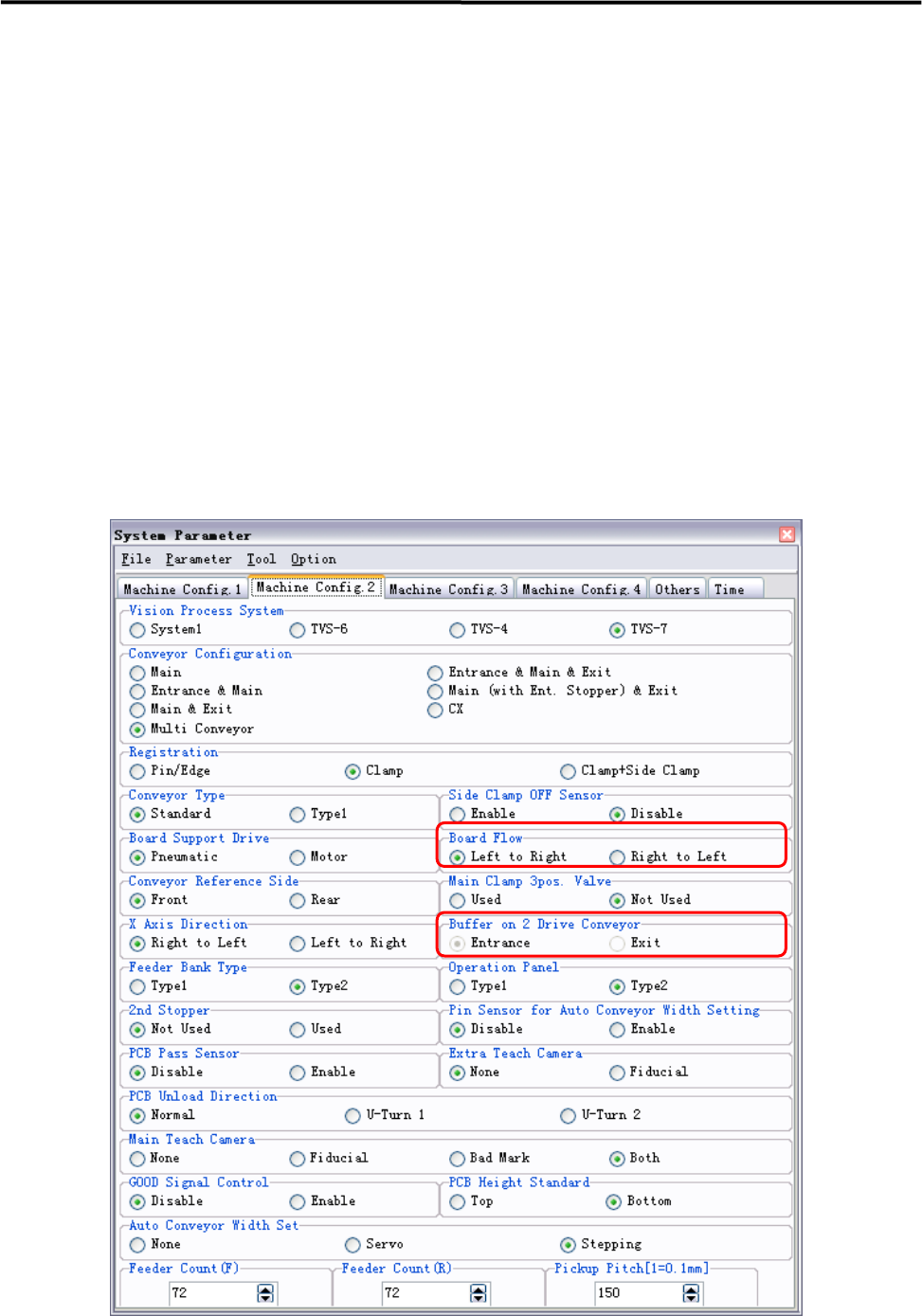
Task: Switch to Machine Config. 3 tab
Action: pyautogui.click(x=448, y=589)
